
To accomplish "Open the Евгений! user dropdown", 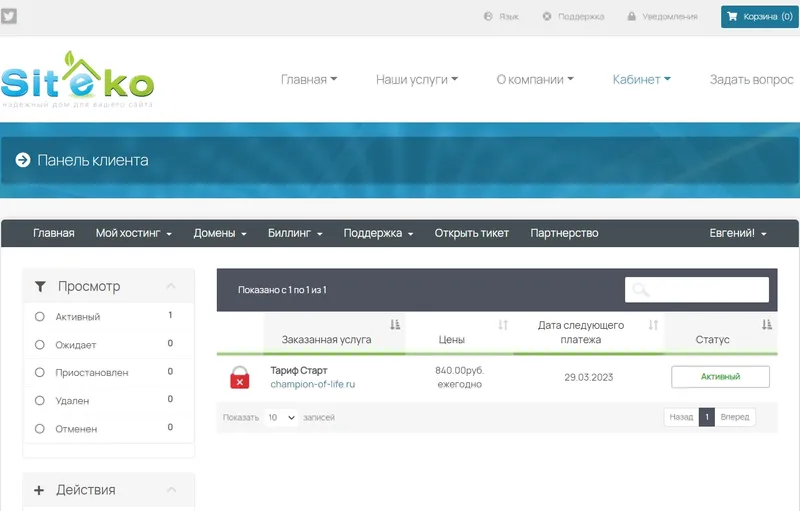I will pyautogui.click(x=738, y=233).
